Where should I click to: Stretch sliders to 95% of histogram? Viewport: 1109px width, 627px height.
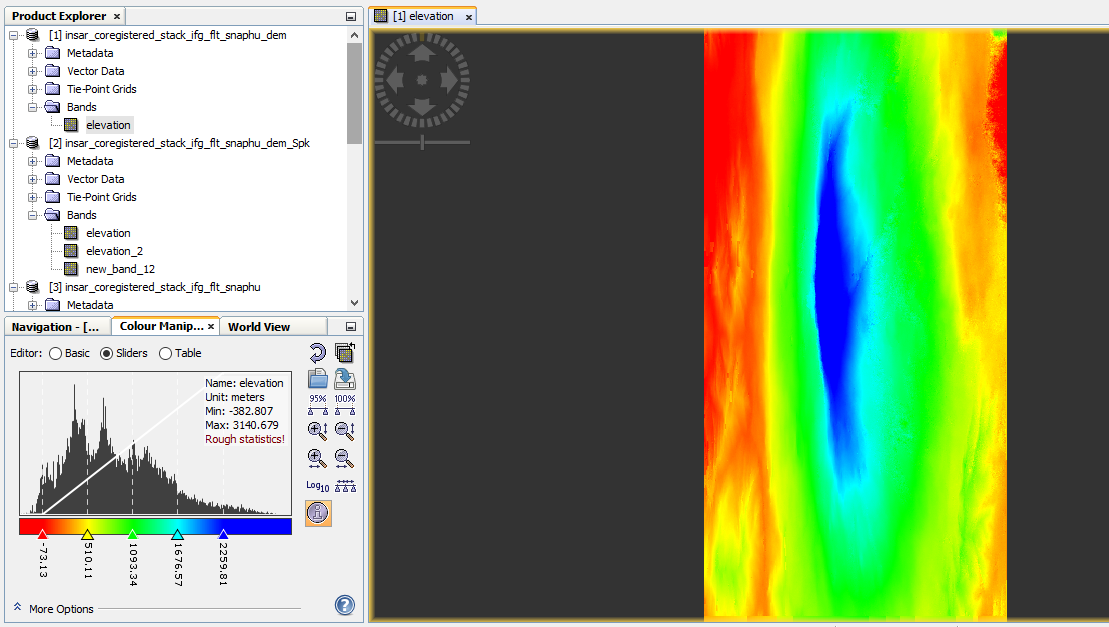(x=317, y=405)
